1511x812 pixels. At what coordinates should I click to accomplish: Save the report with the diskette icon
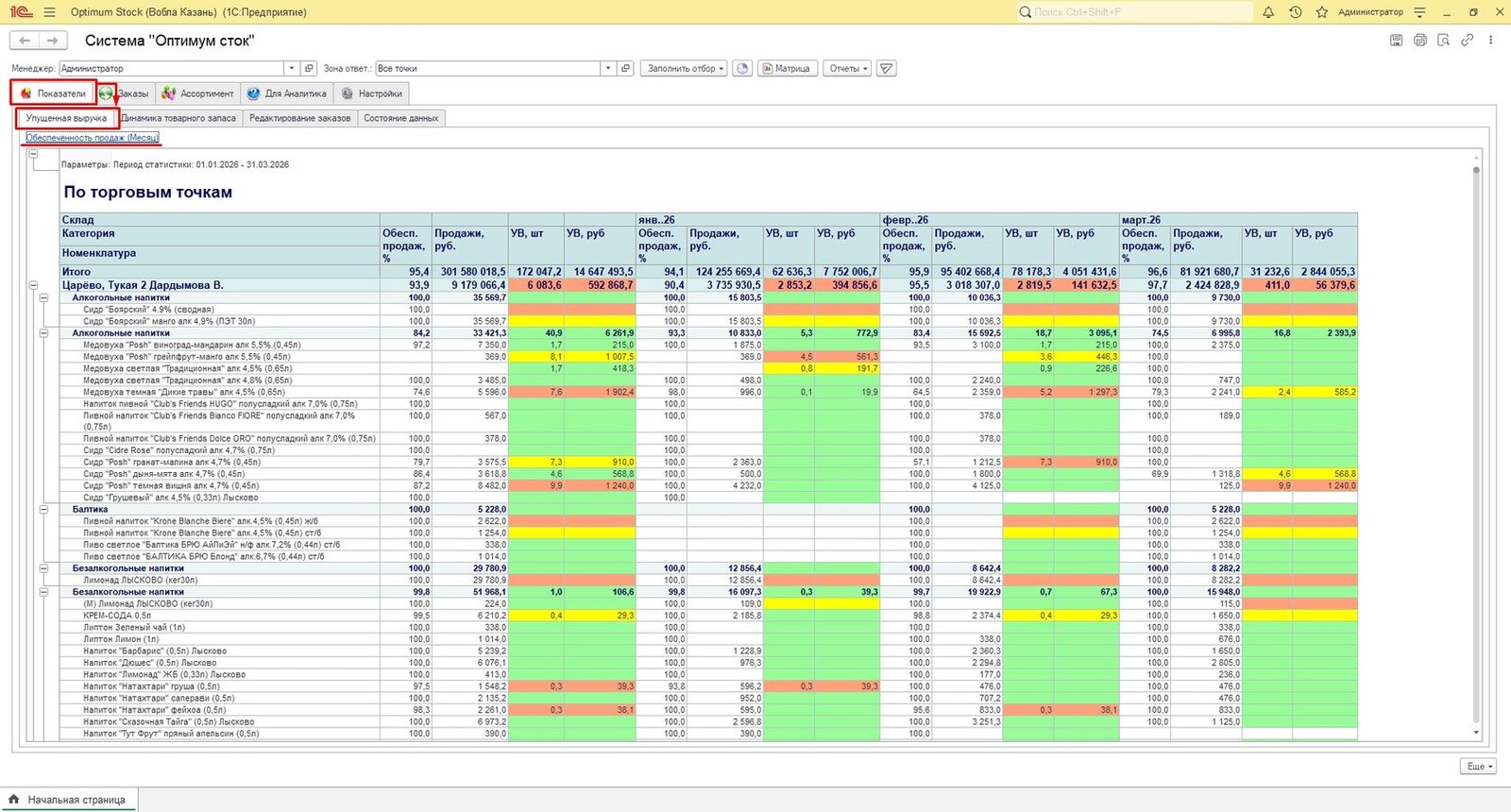coord(1396,41)
